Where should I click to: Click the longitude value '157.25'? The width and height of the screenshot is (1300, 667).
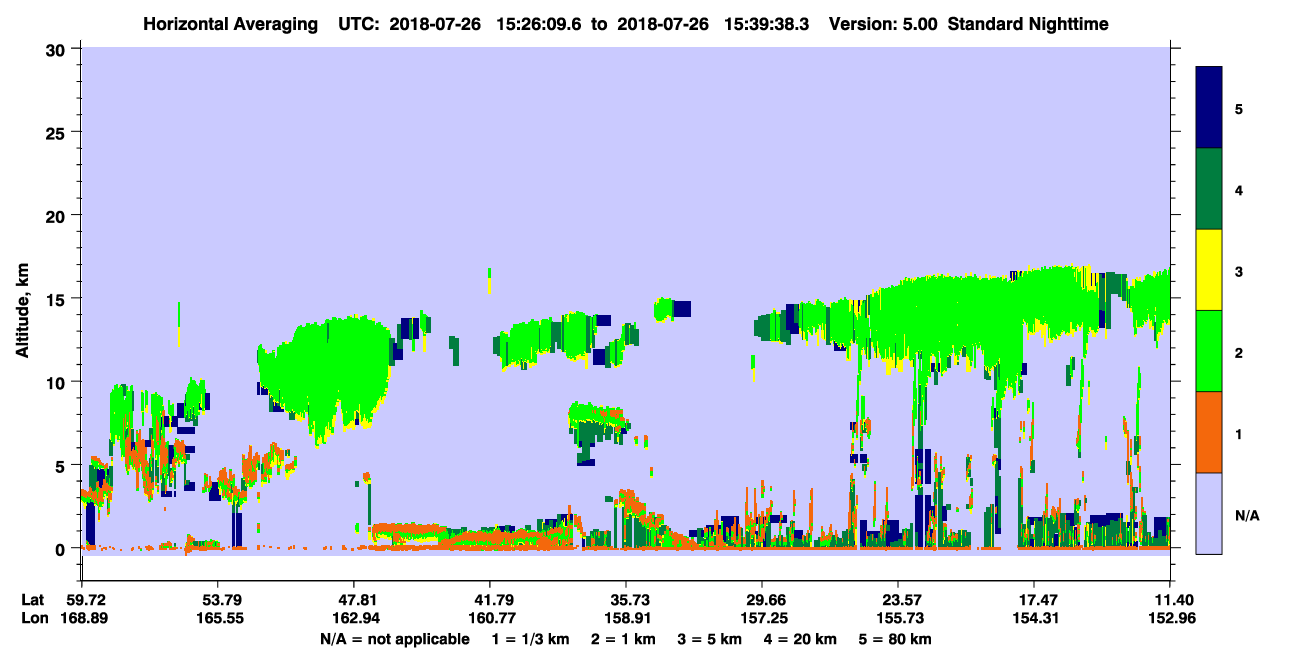coord(762,619)
